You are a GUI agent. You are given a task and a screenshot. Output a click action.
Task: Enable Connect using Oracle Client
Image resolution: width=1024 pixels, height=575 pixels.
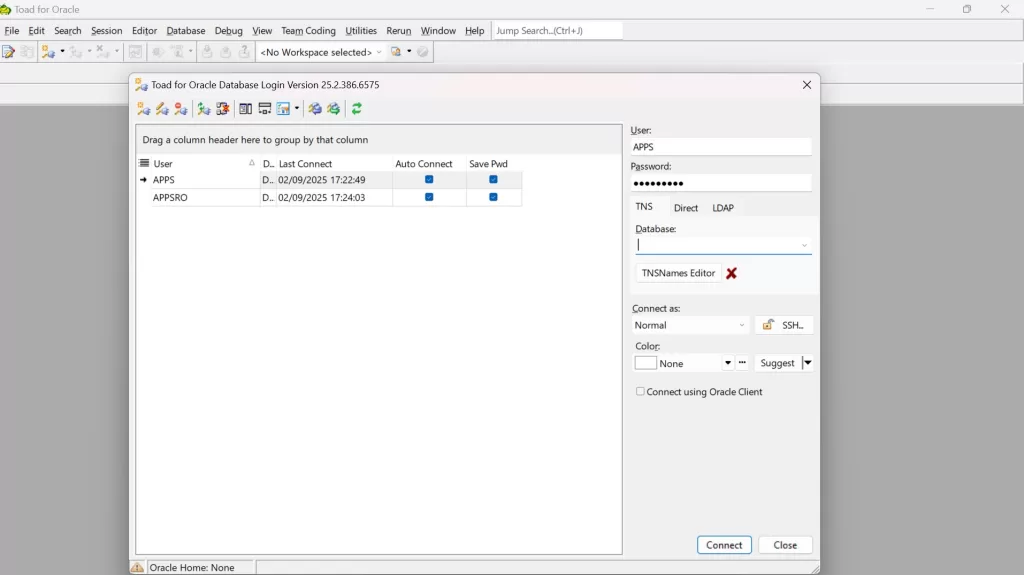click(640, 392)
